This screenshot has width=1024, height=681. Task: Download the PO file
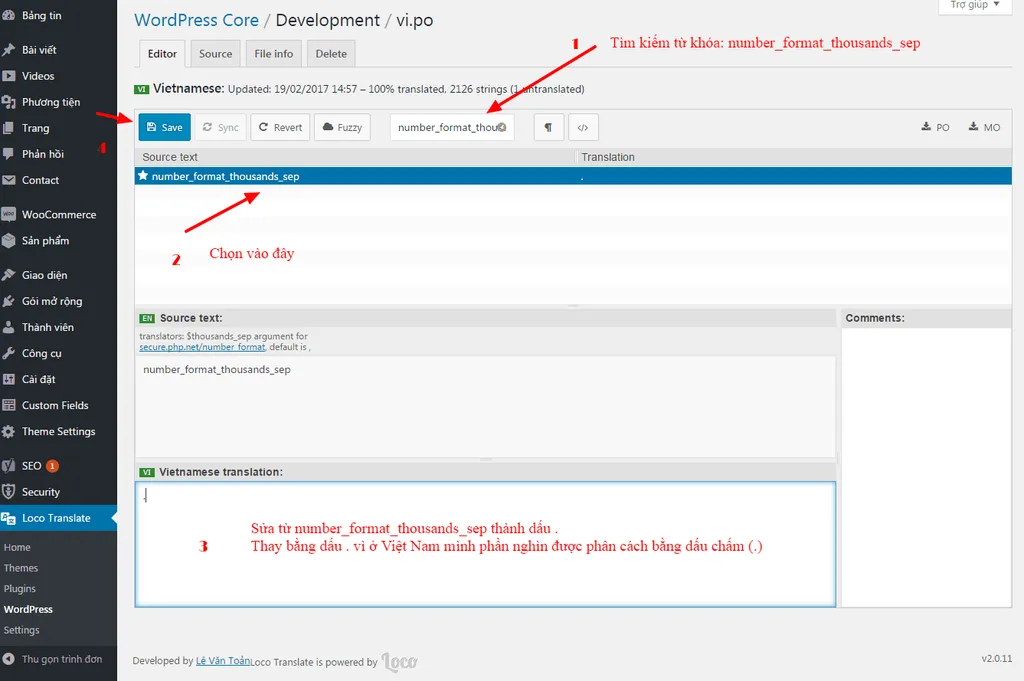coord(935,127)
